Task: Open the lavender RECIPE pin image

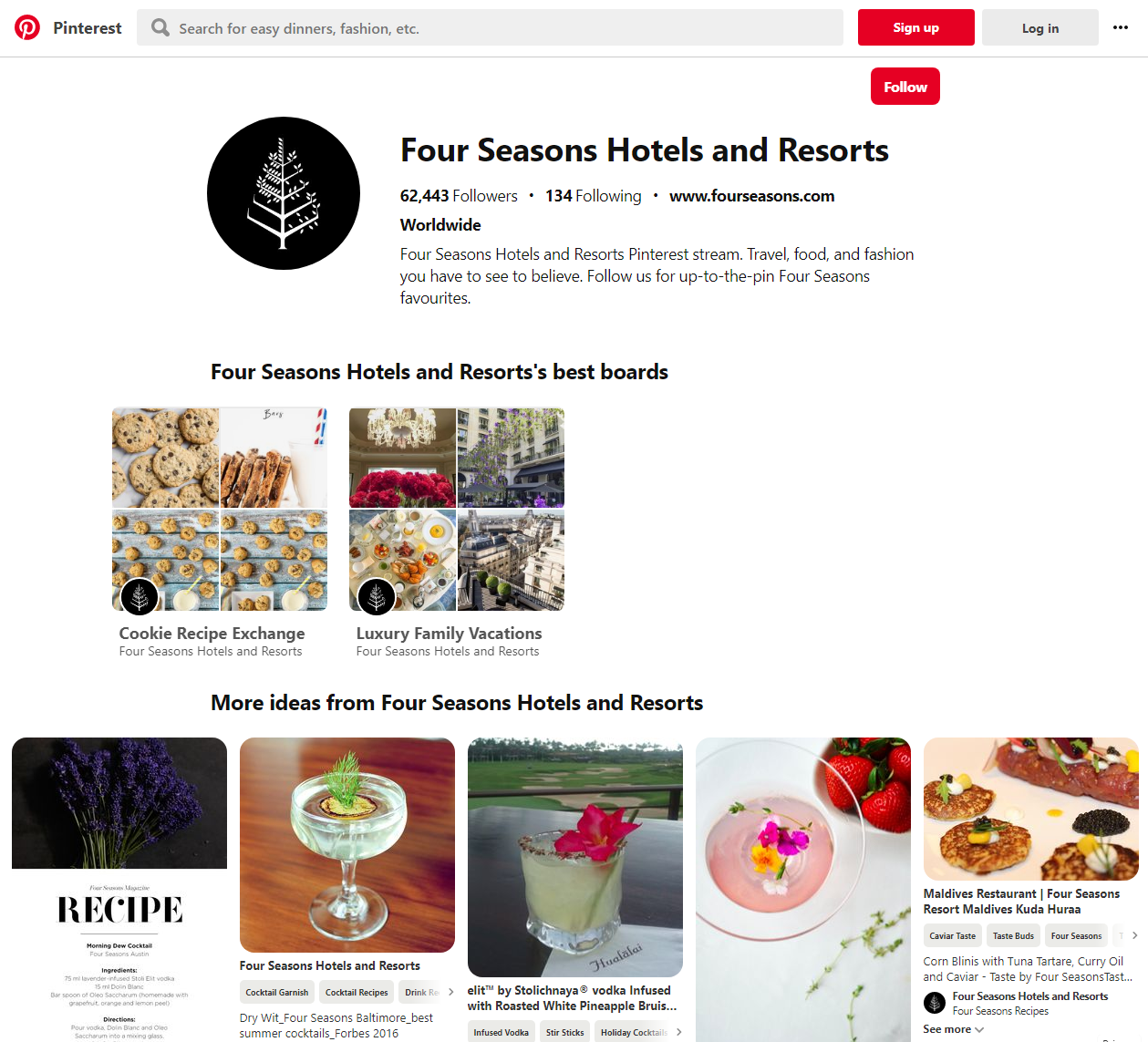Action: (x=119, y=890)
